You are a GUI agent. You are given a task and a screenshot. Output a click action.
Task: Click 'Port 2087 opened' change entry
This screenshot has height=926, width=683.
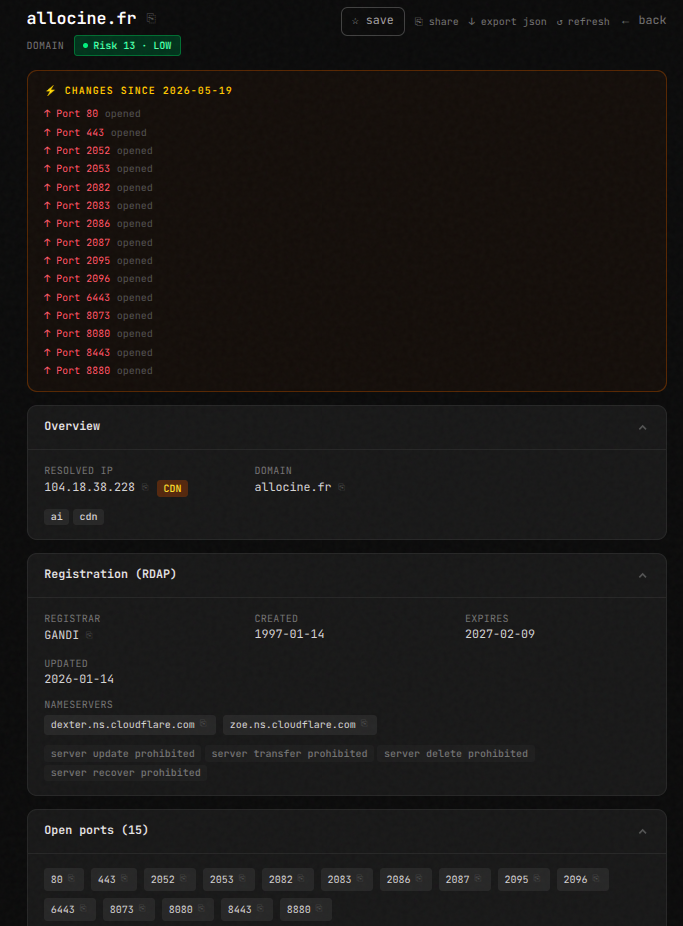(x=98, y=242)
